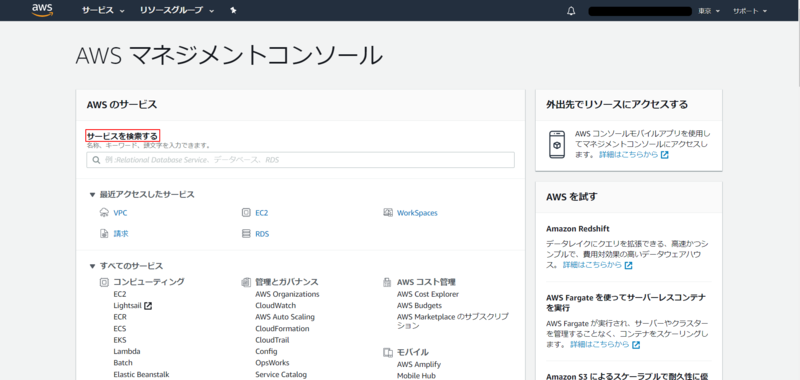Open EC2 link under コンピューティング list

click(x=120, y=294)
